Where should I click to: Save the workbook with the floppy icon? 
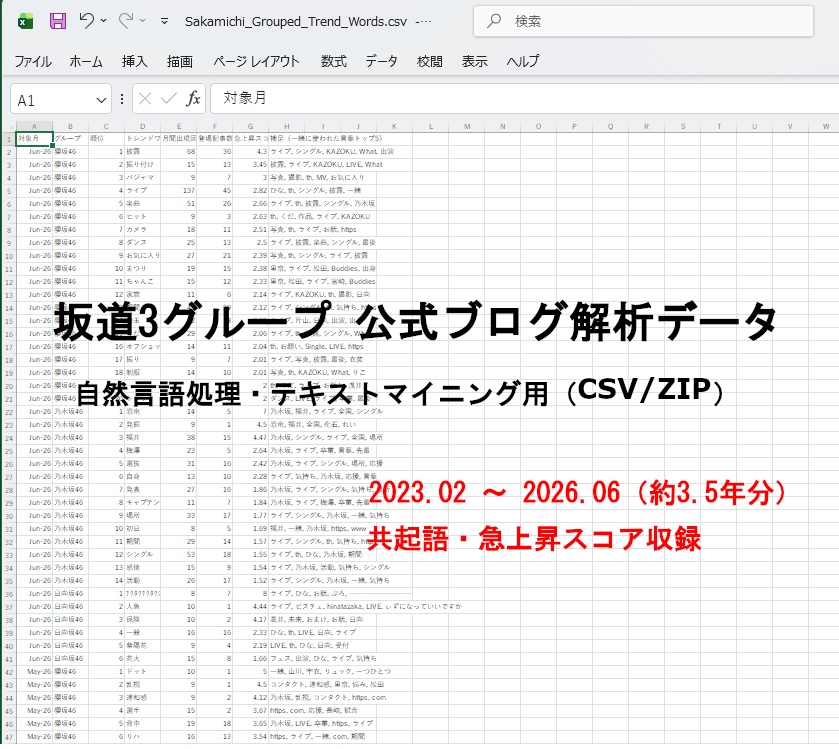tap(58, 21)
